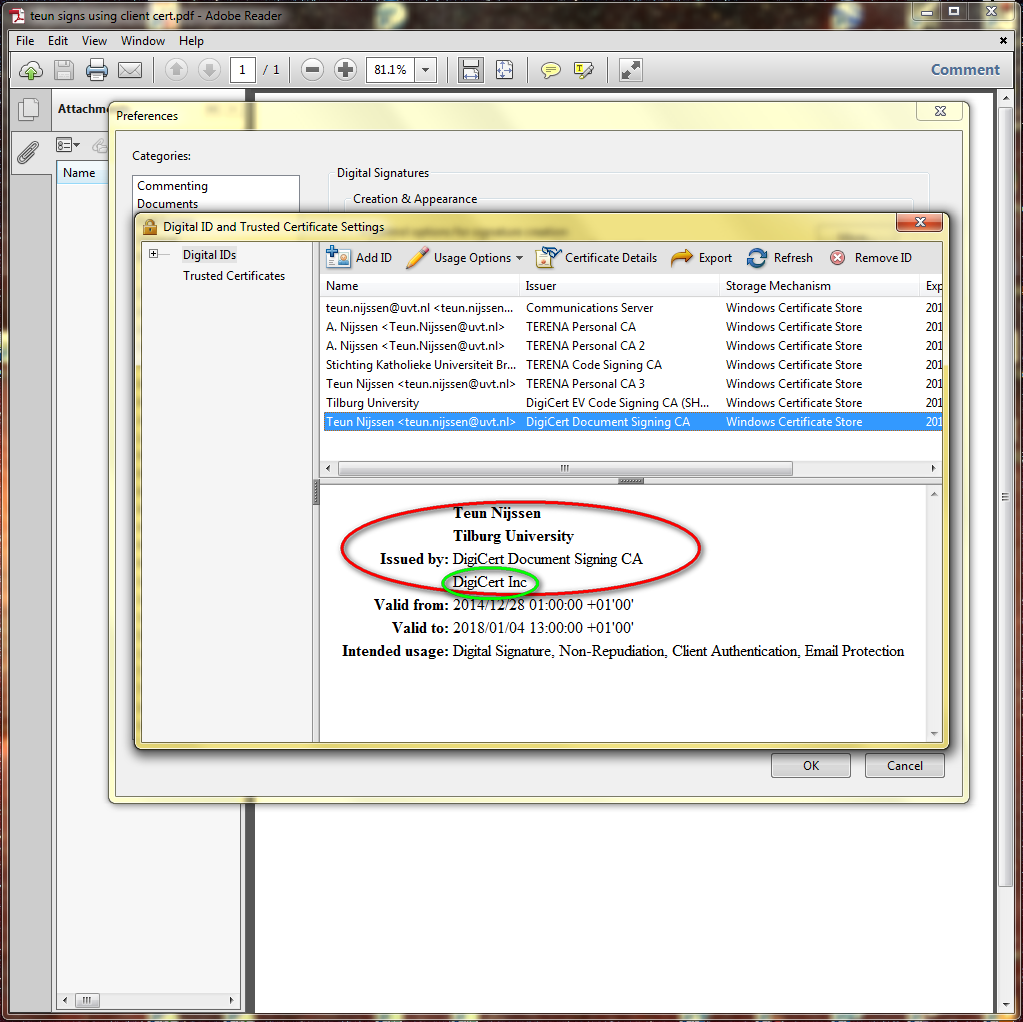The height and width of the screenshot is (1022, 1023).
Task: Click the Add ID icon
Action: click(x=339, y=257)
